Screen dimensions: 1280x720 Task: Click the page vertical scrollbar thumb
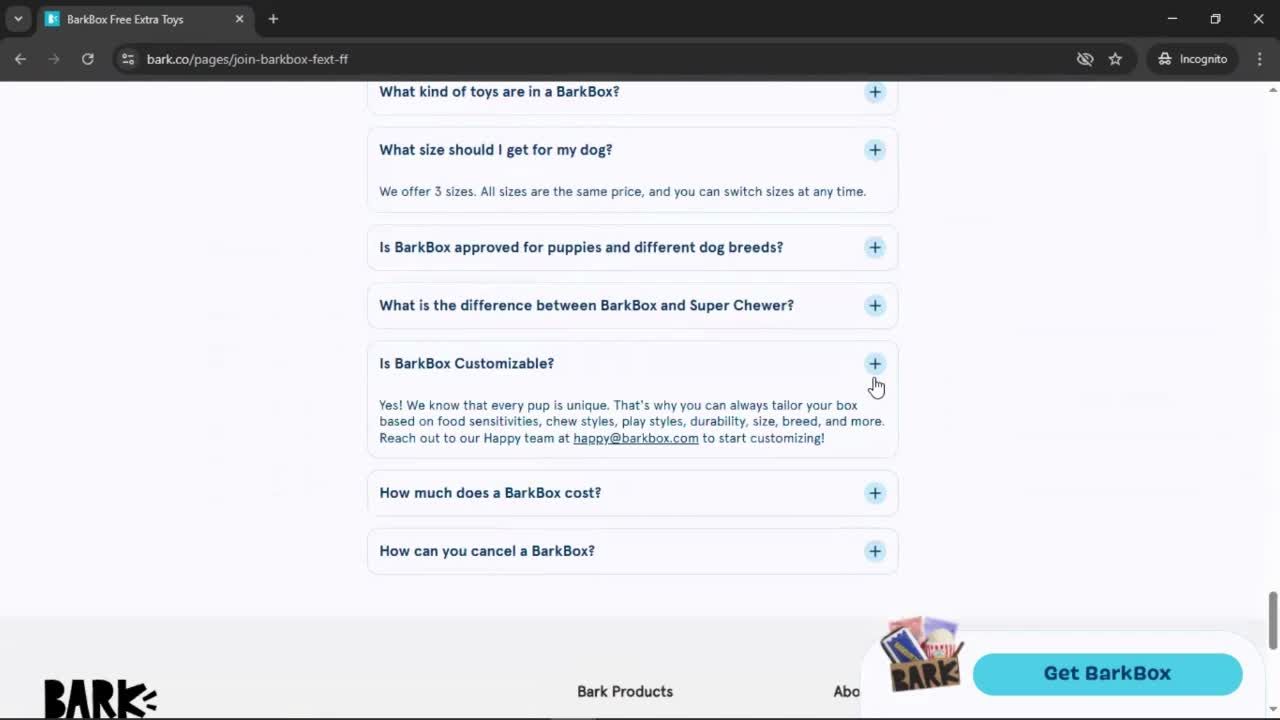point(1273,620)
